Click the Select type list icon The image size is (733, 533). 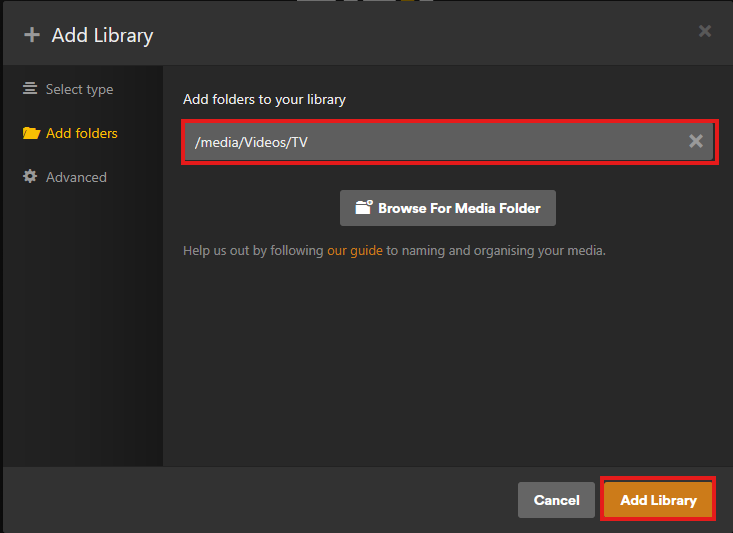pos(30,88)
